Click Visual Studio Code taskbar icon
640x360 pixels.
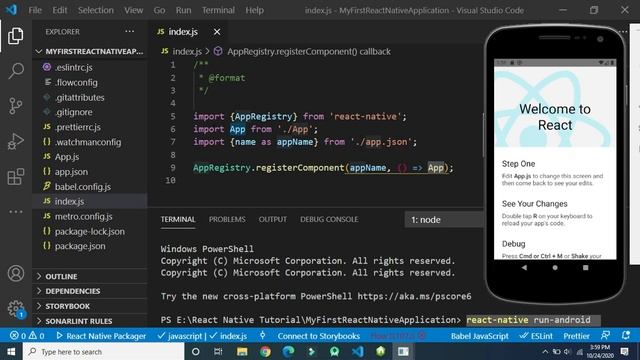[358, 351]
